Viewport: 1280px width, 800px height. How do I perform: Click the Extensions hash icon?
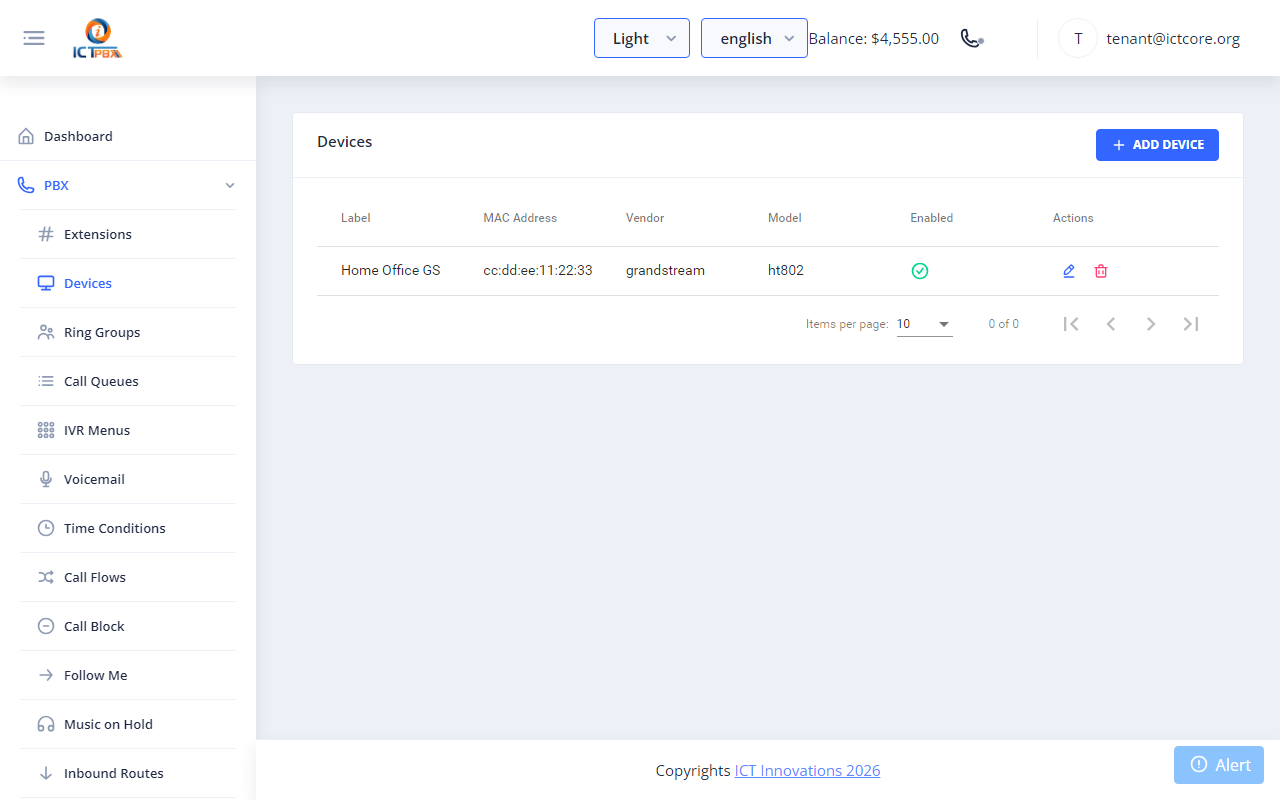pyautogui.click(x=46, y=234)
